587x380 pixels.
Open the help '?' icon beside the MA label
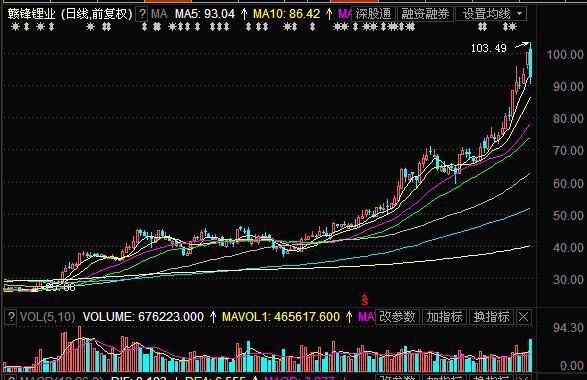point(142,14)
